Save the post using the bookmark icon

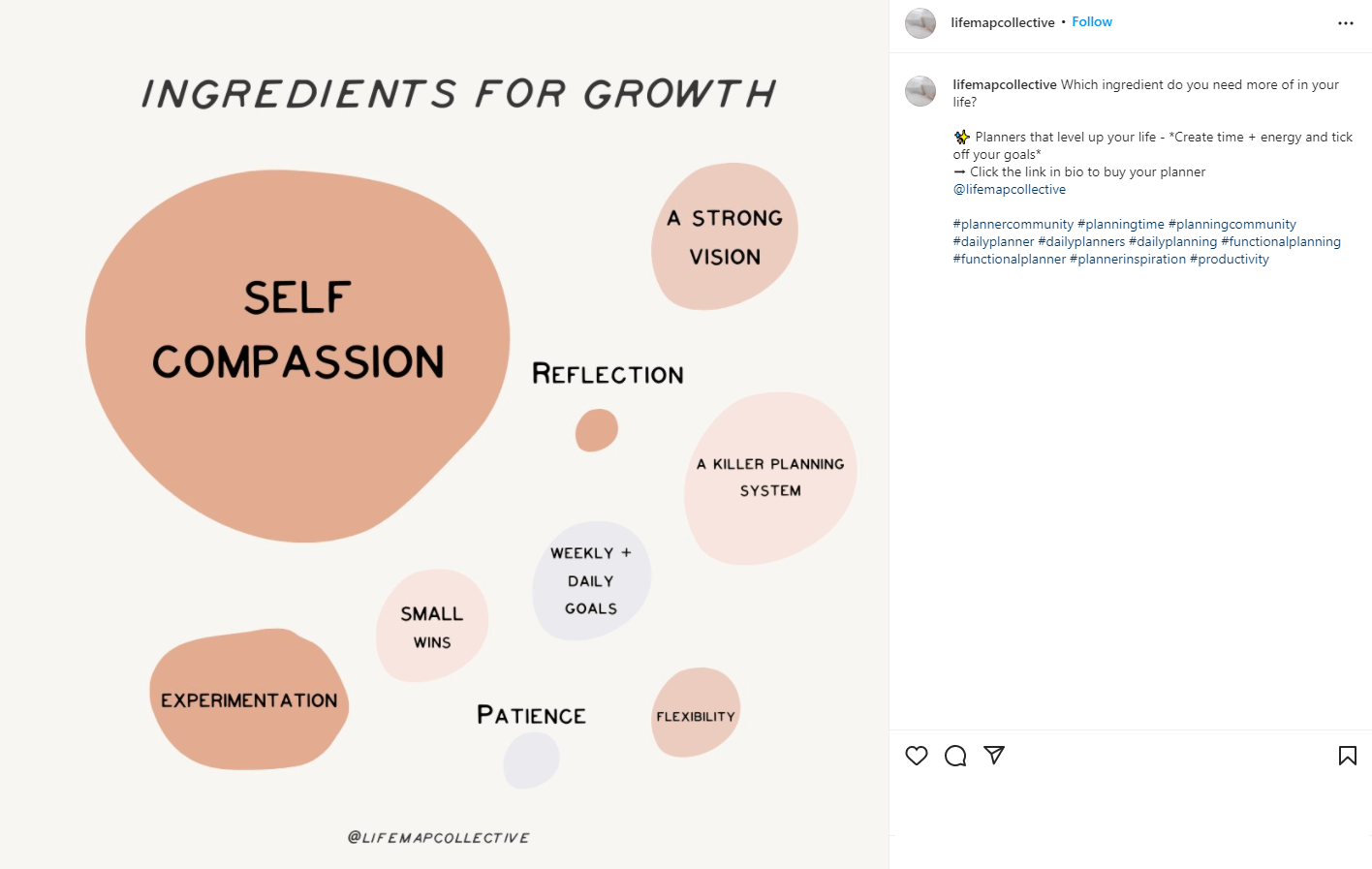point(1348,756)
